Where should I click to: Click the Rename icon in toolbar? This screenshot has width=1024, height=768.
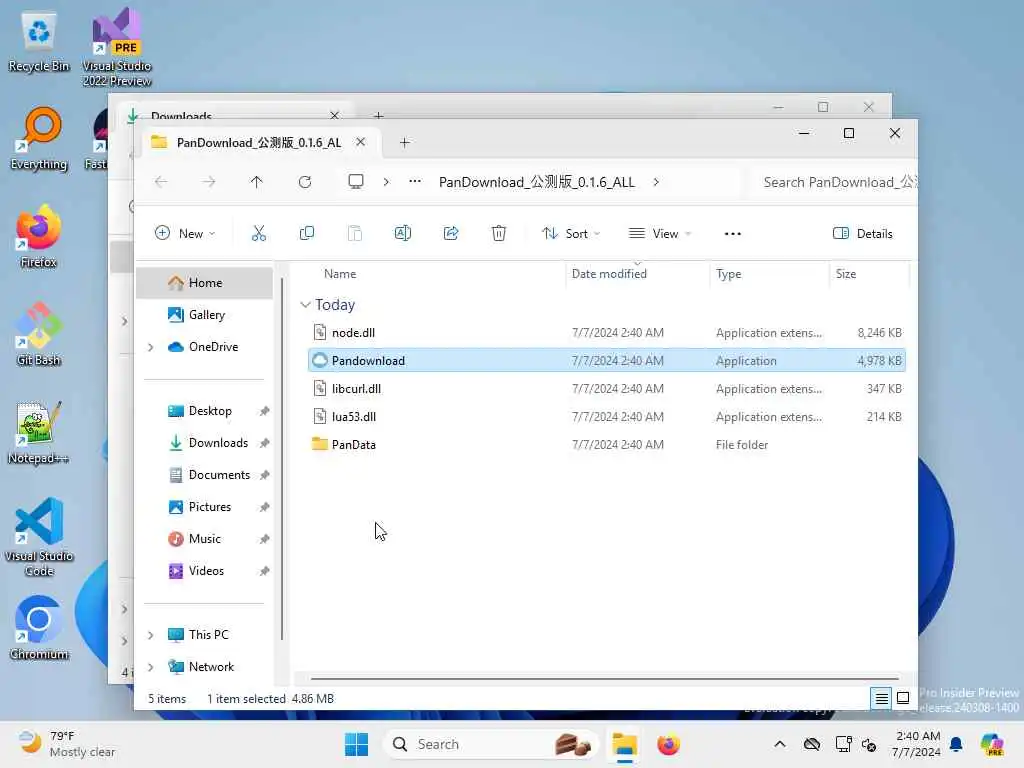click(x=402, y=233)
